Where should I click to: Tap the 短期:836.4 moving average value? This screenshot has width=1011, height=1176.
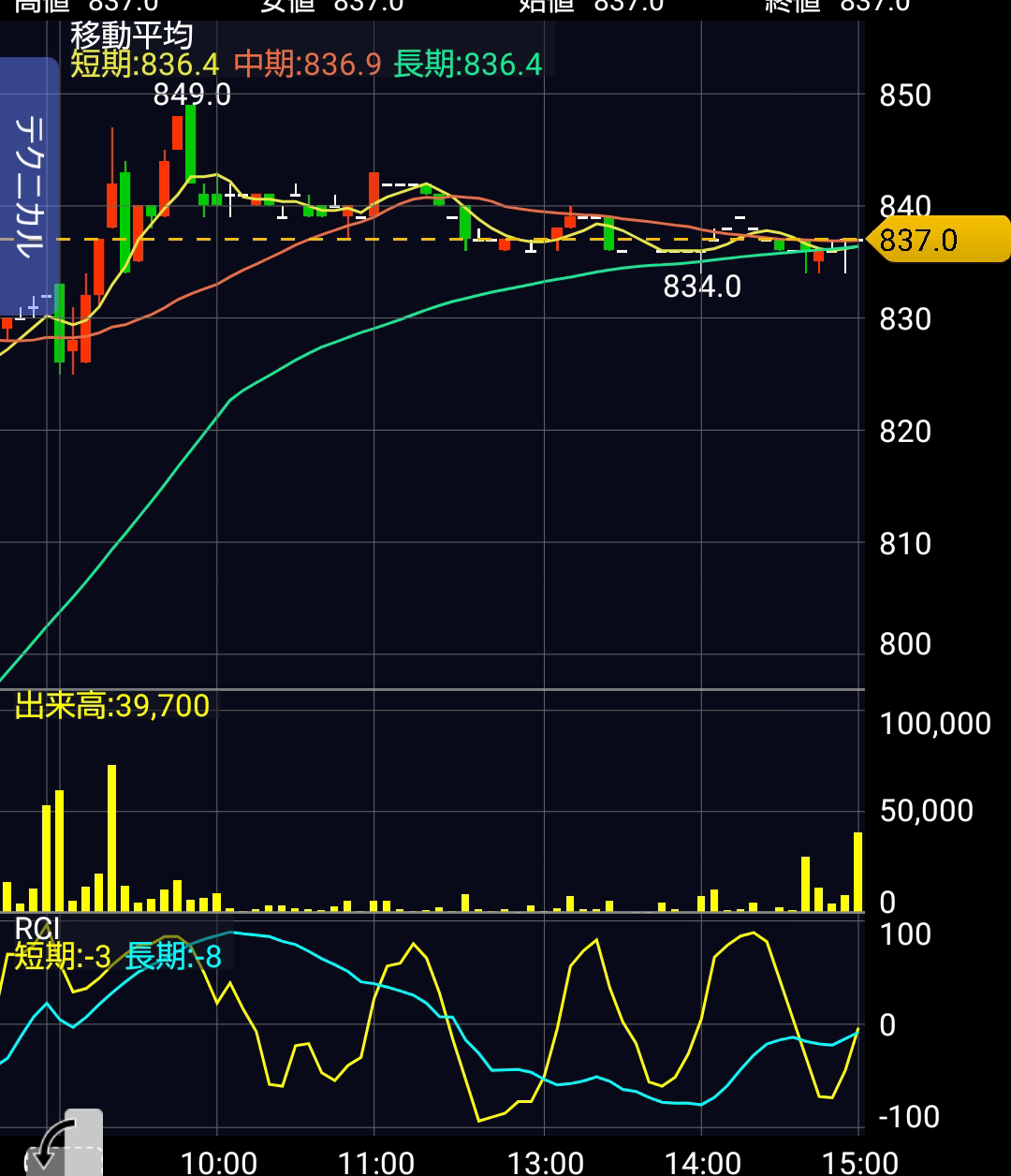click(x=145, y=65)
